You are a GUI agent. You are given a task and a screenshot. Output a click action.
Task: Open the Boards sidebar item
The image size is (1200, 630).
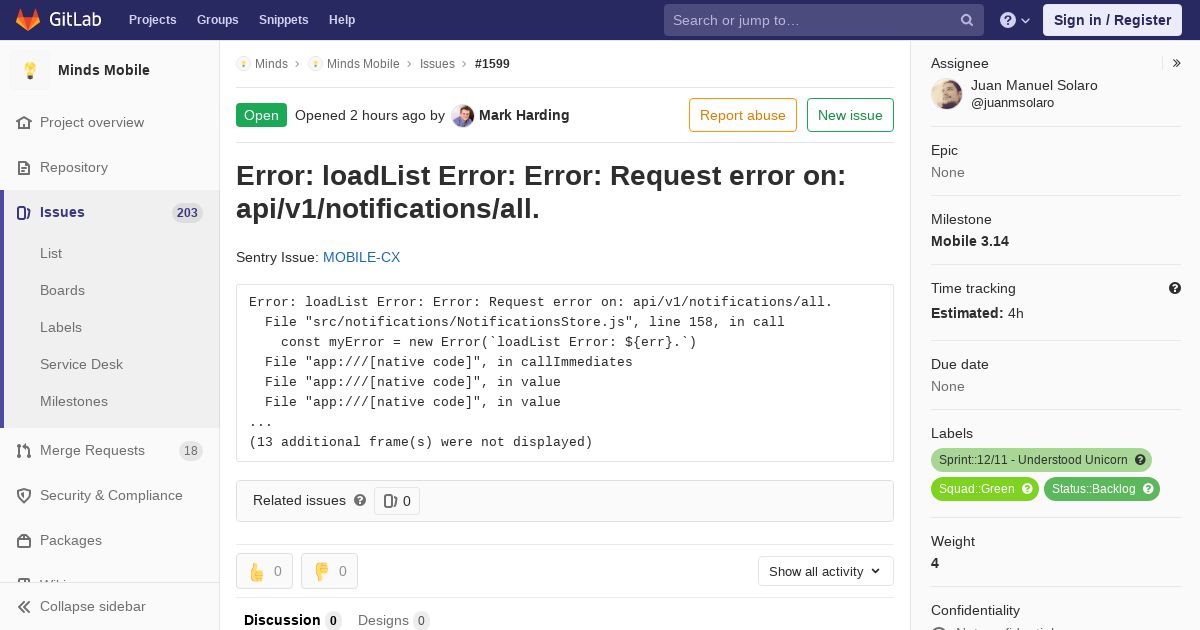62,290
